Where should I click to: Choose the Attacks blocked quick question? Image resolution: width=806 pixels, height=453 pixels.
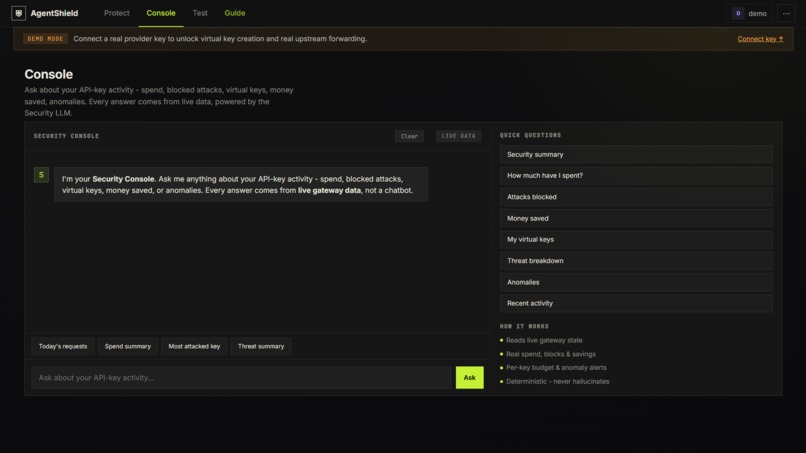click(636, 197)
